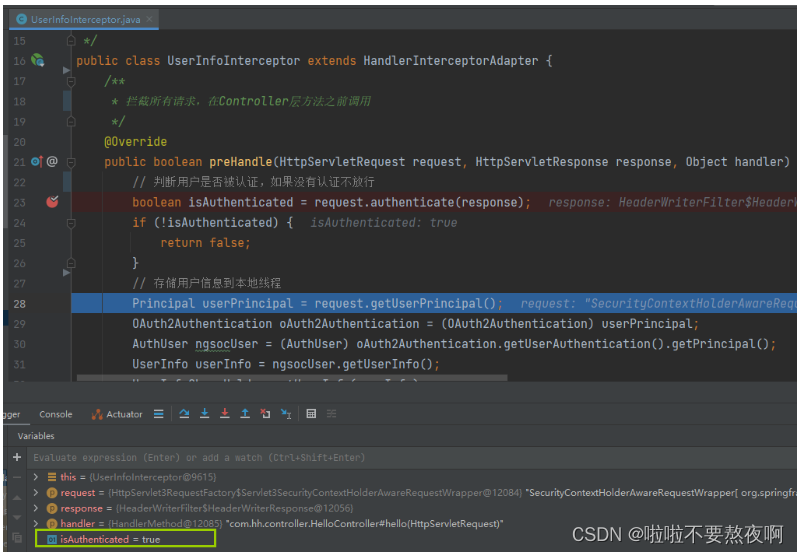
Task: Open the Evaluate Expression calculator icon
Action: pyautogui.click(x=311, y=414)
